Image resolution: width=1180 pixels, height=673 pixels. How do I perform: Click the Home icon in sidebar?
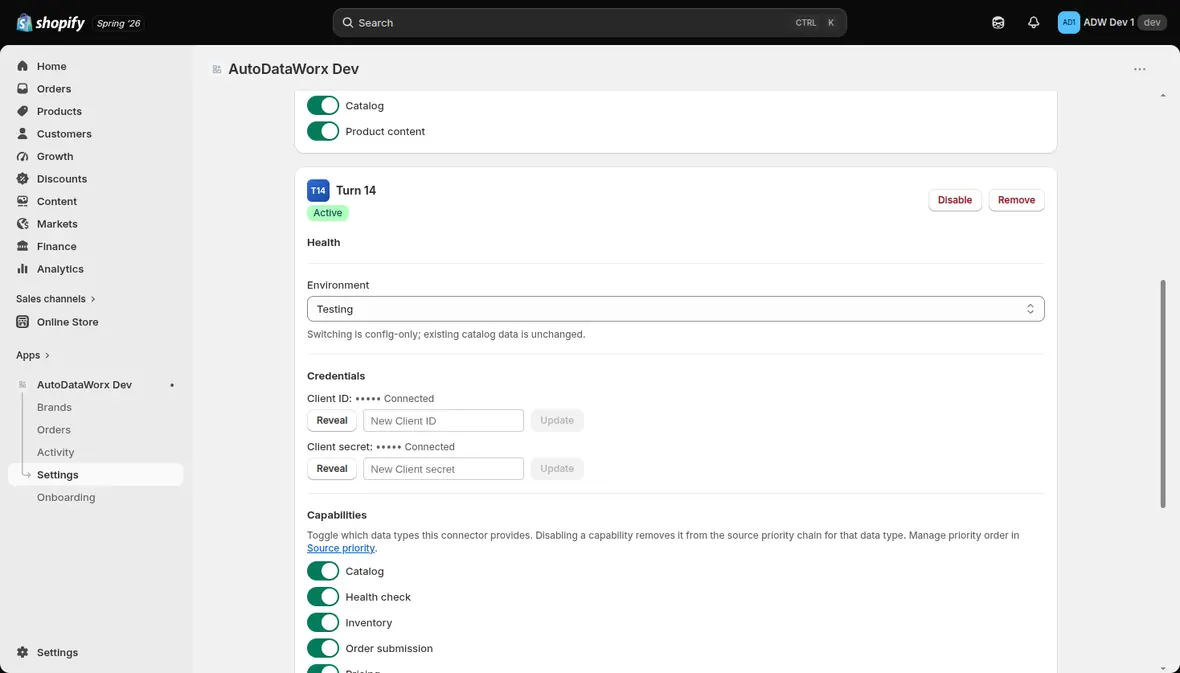pyautogui.click(x=23, y=66)
